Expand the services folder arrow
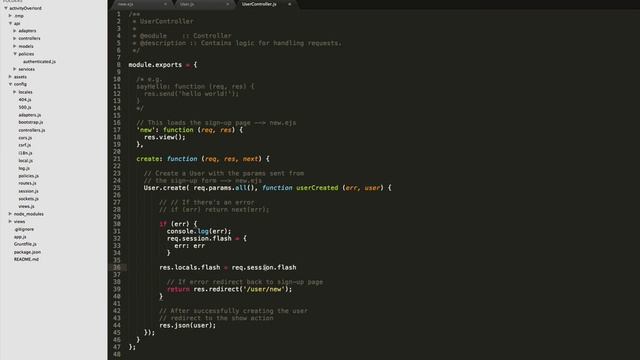 click(x=15, y=69)
